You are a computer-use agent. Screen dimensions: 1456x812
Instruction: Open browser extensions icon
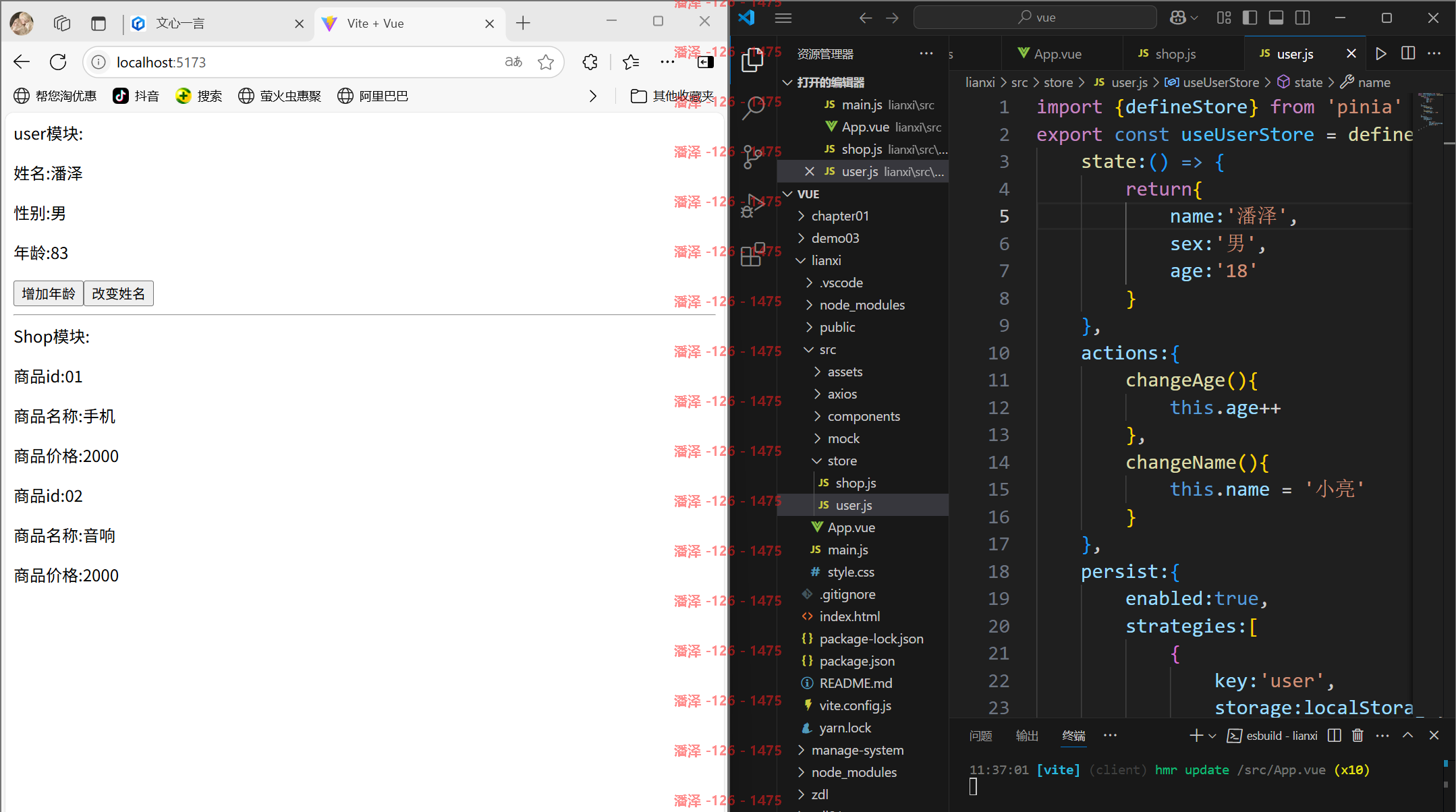[590, 62]
